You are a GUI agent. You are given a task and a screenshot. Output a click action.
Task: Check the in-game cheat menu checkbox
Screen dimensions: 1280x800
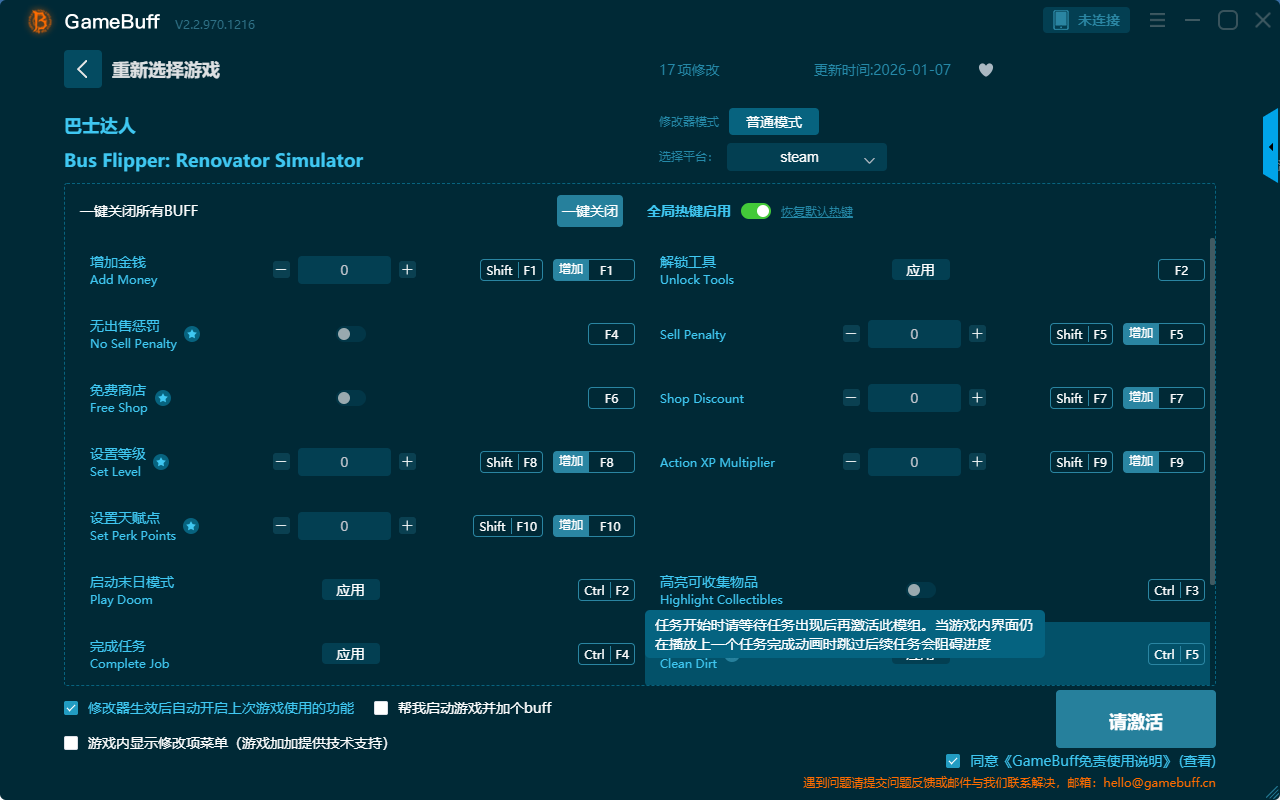71,743
